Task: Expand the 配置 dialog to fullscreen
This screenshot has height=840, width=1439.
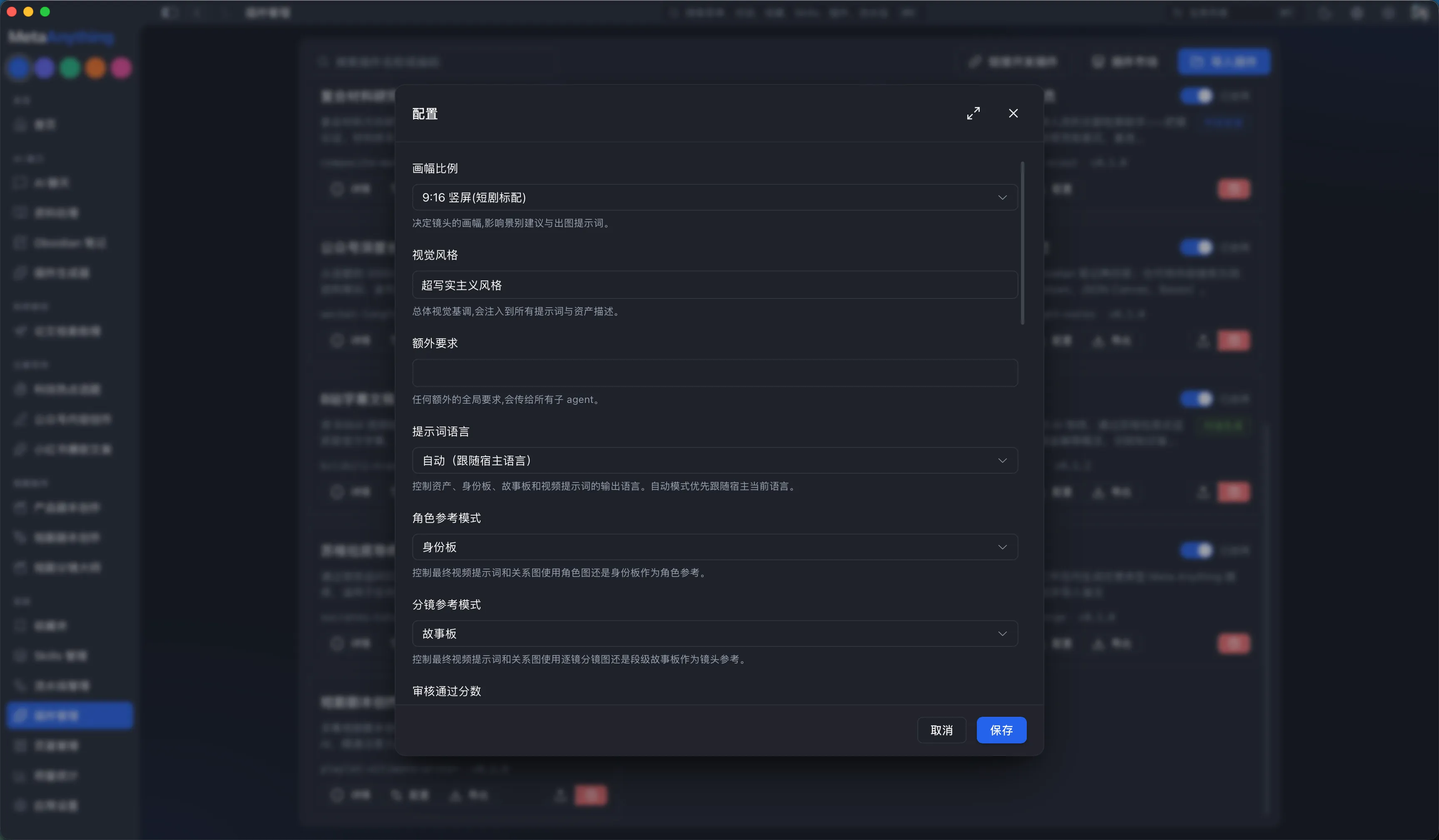Action: (973, 114)
